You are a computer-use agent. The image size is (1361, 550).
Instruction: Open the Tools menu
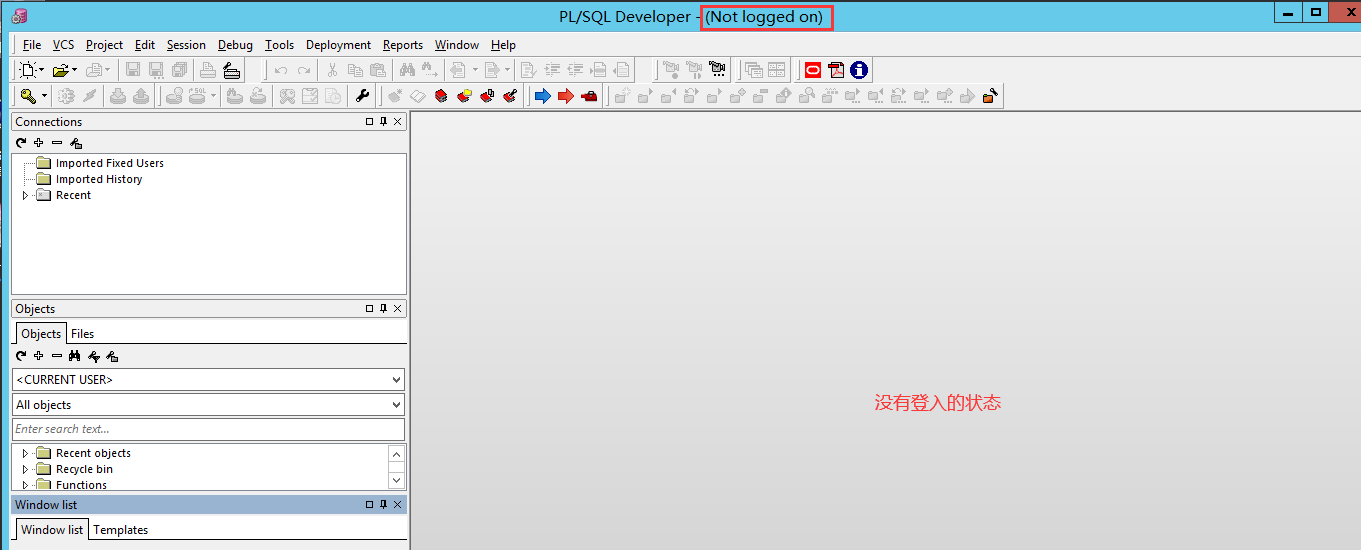point(279,45)
